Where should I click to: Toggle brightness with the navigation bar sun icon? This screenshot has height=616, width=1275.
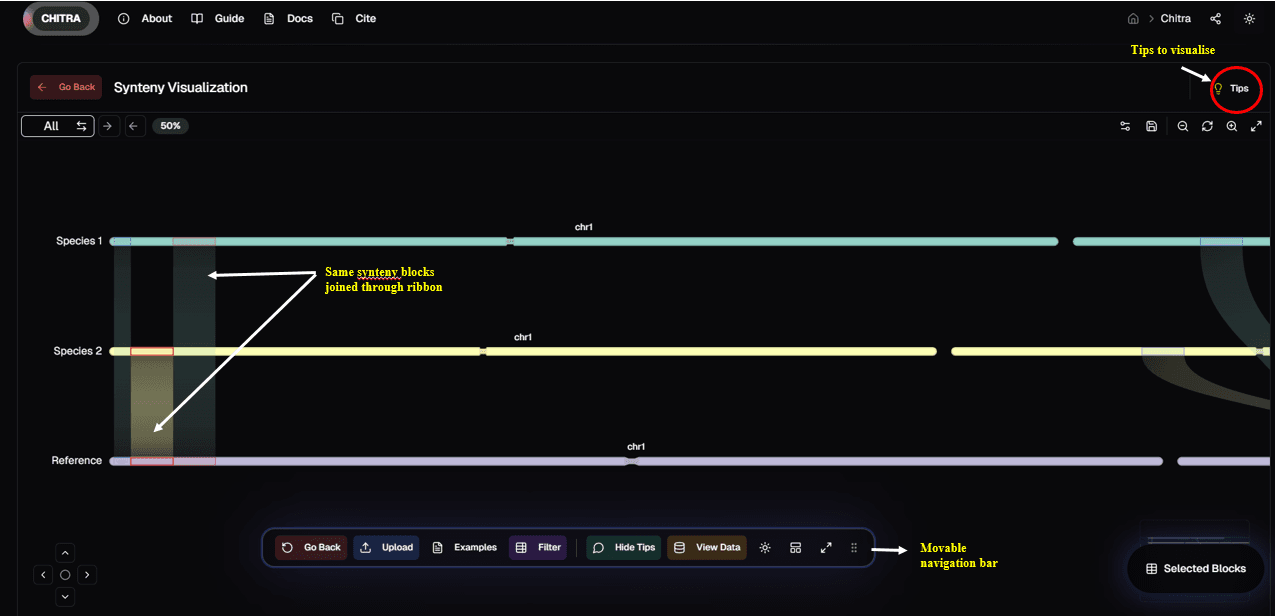click(x=765, y=548)
